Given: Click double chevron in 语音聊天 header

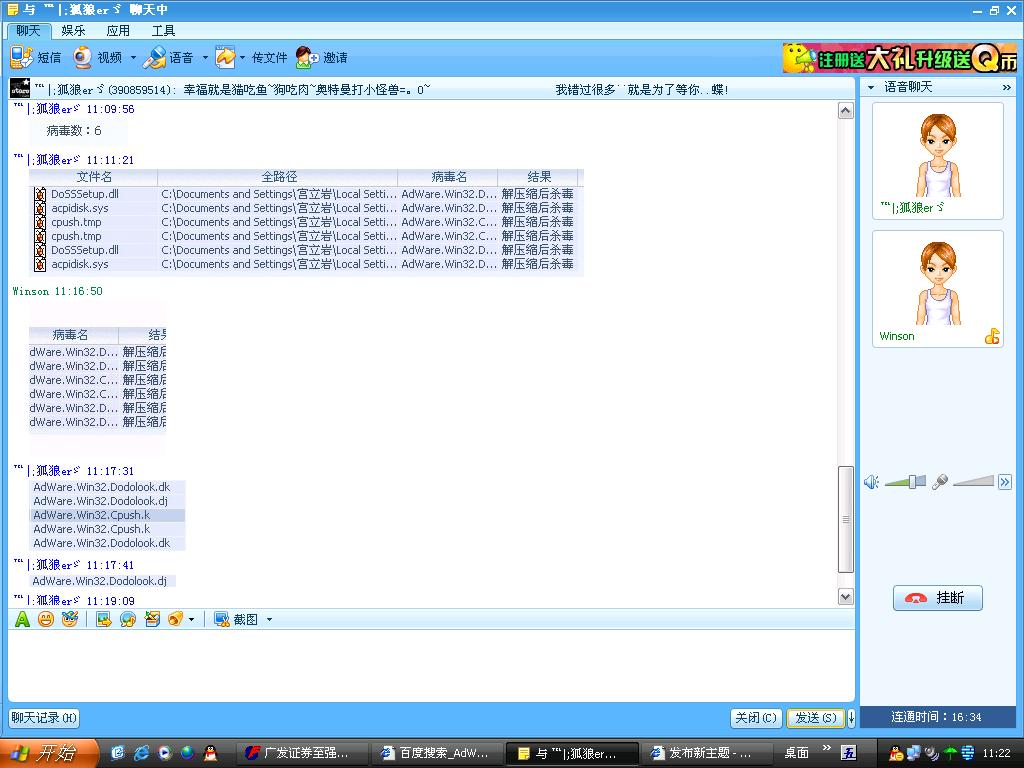Looking at the screenshot, I should point(1006,88).
